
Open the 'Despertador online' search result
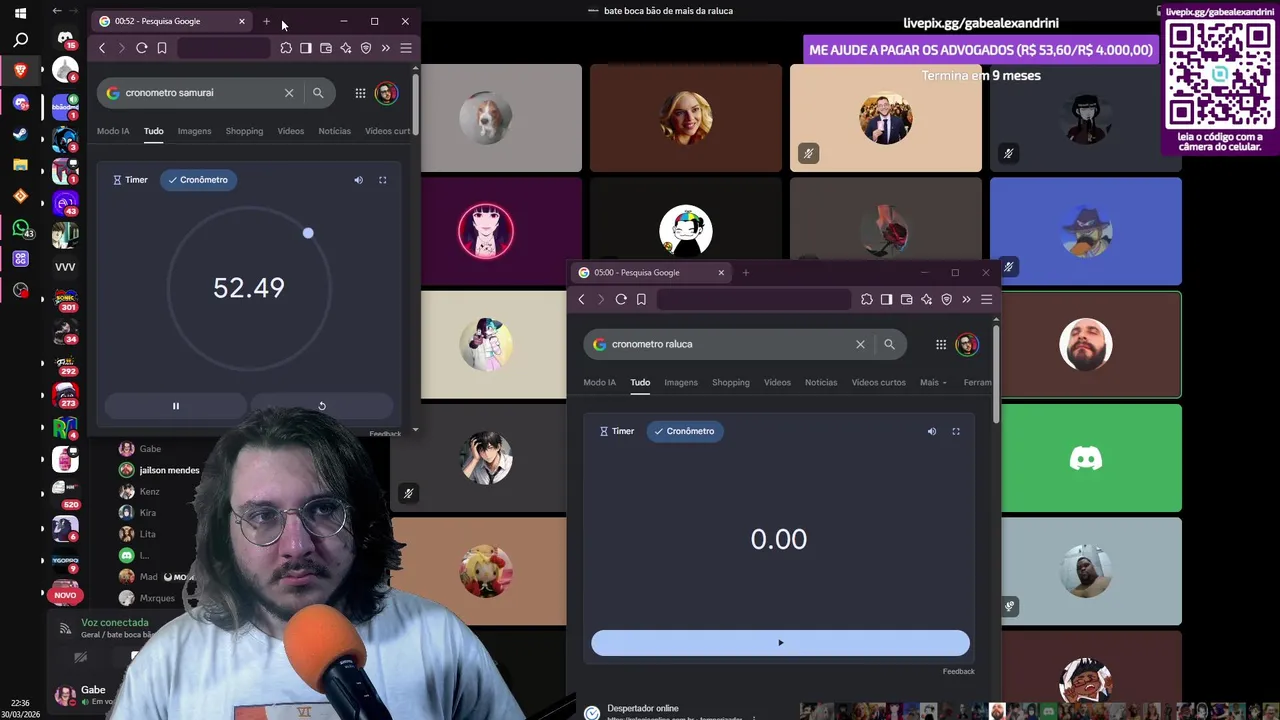(x=643, y=708)
